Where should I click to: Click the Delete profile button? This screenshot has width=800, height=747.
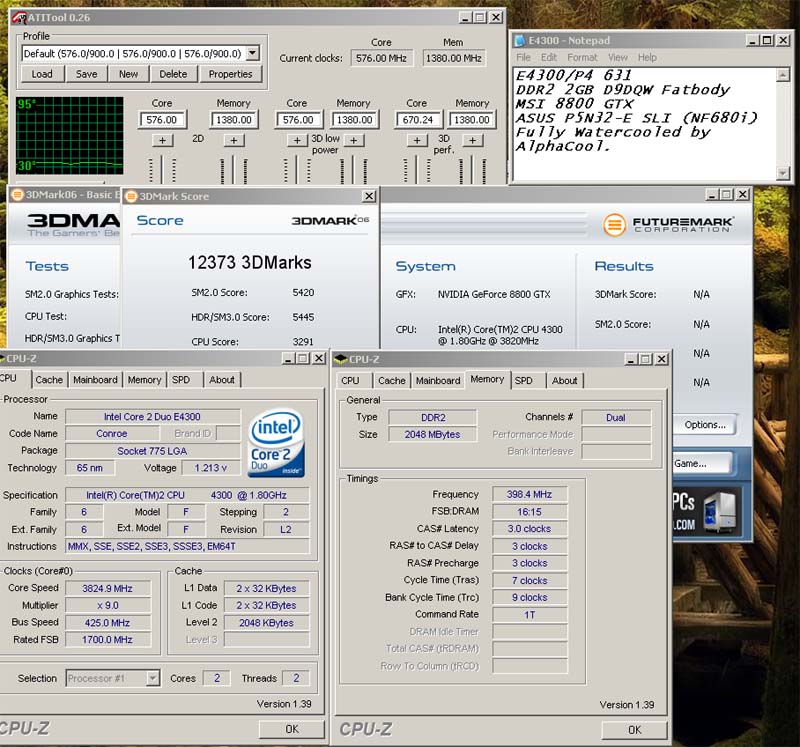173,74
